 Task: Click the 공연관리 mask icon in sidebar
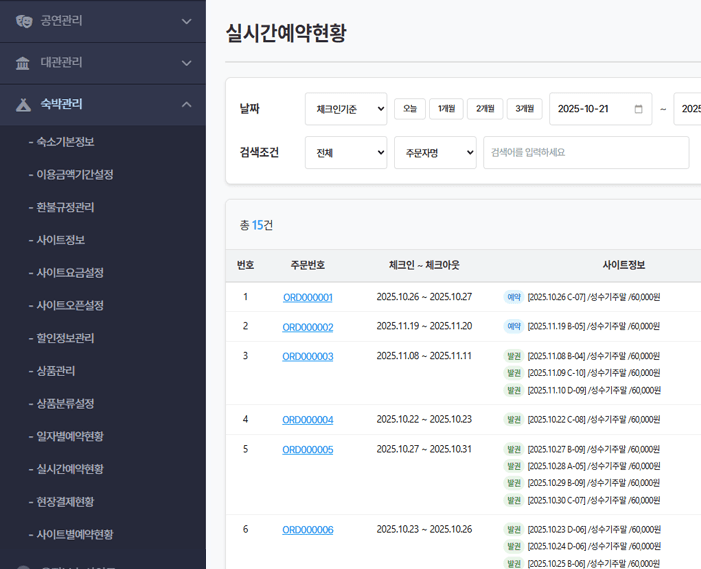click(23, 21)
